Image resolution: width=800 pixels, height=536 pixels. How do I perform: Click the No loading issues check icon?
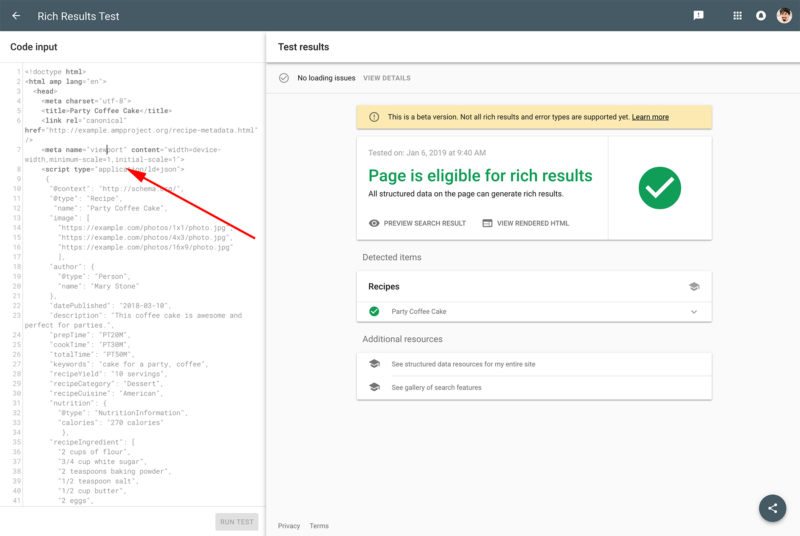pos(284,78)
